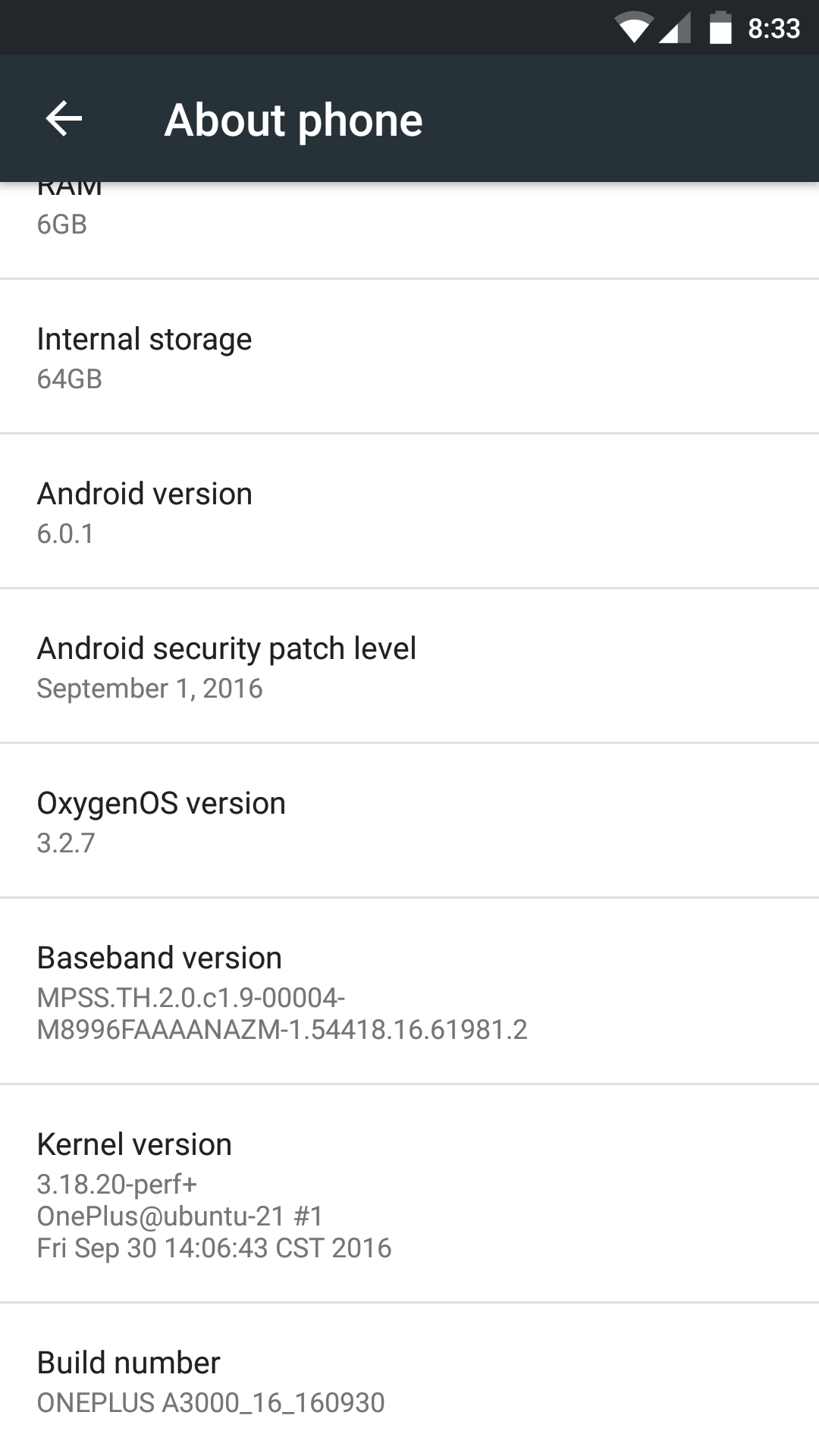Open the RAM 6GB entry
Viewport: 819px width, 1456px height.
coord(409,231)
